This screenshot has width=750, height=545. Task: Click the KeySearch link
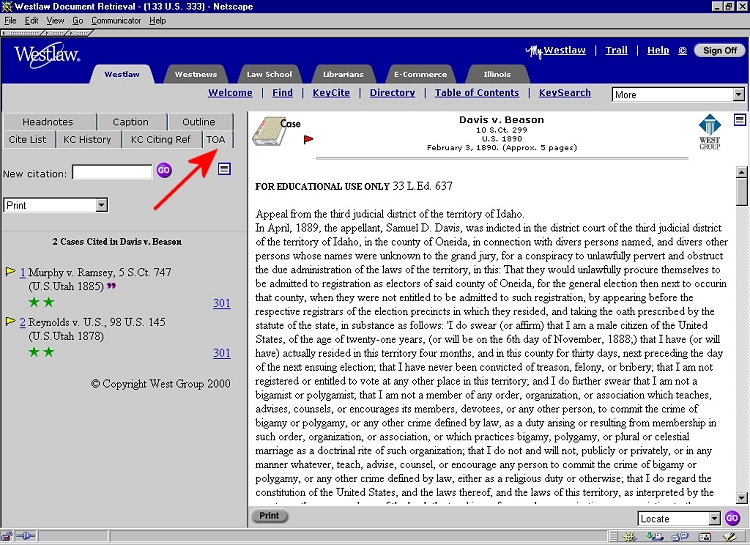565,93
